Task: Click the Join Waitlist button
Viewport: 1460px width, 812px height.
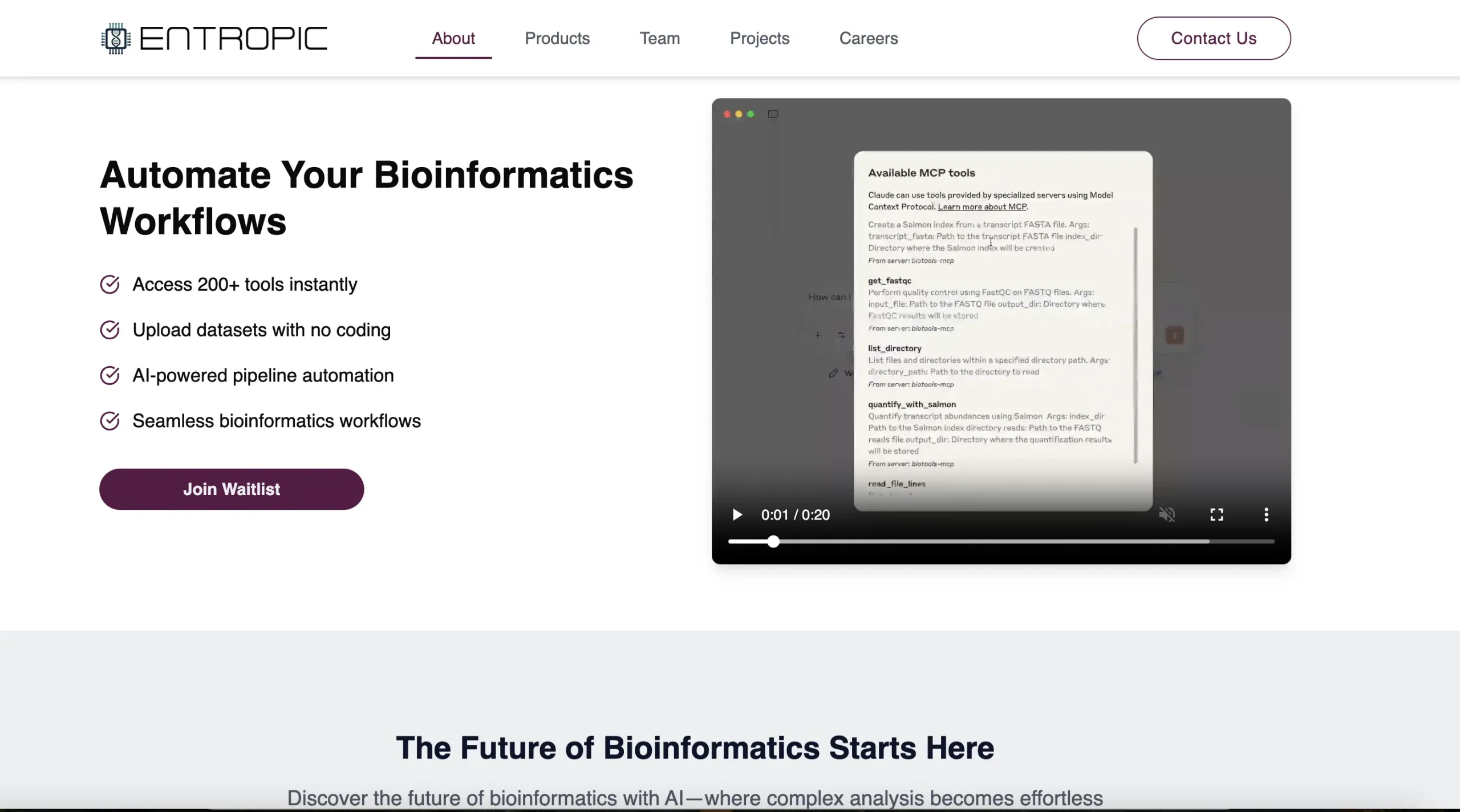Action: [232, 489]
